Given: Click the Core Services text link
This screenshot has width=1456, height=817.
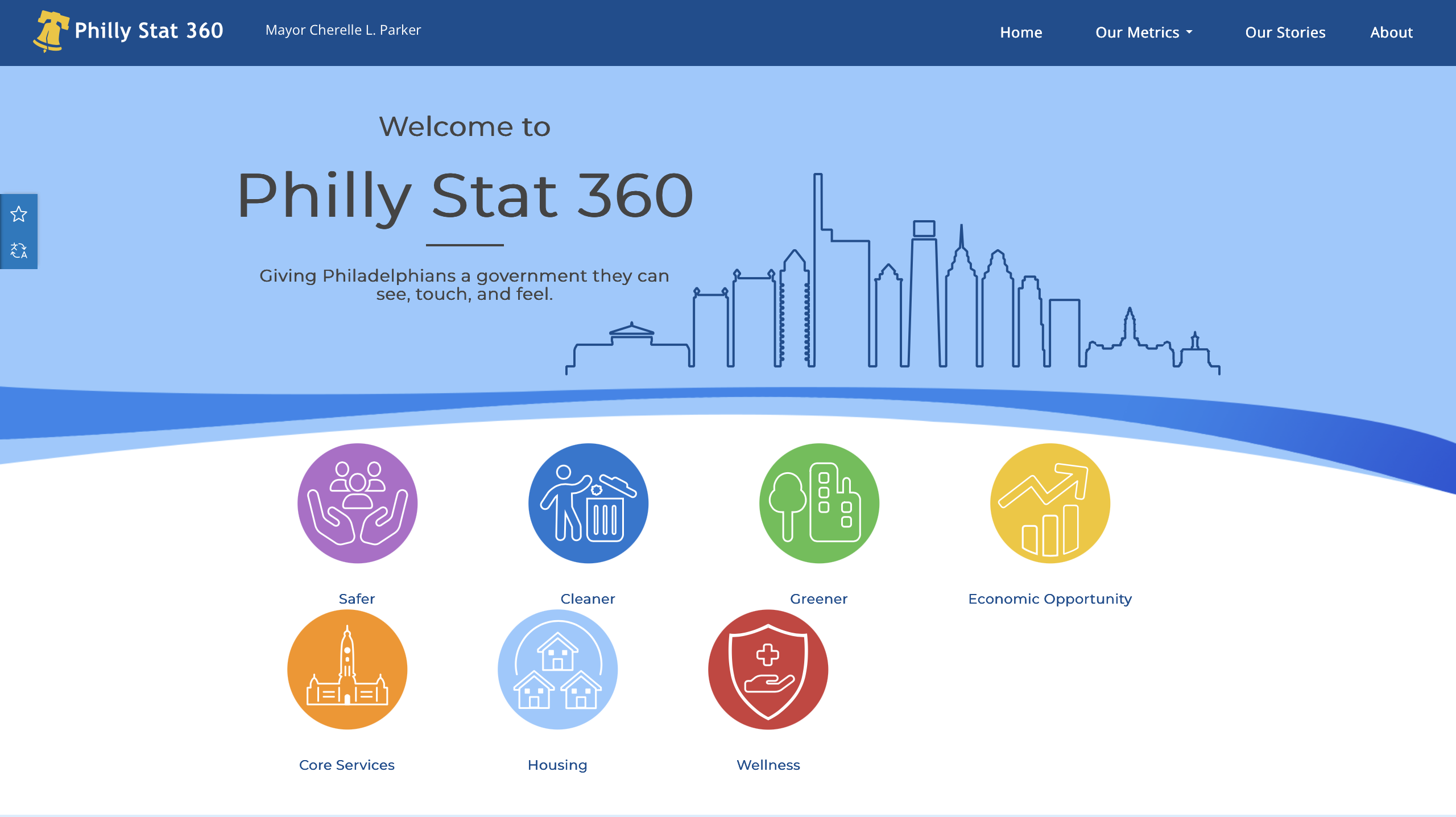Looking at the screenshot, I should click(347, 765).
